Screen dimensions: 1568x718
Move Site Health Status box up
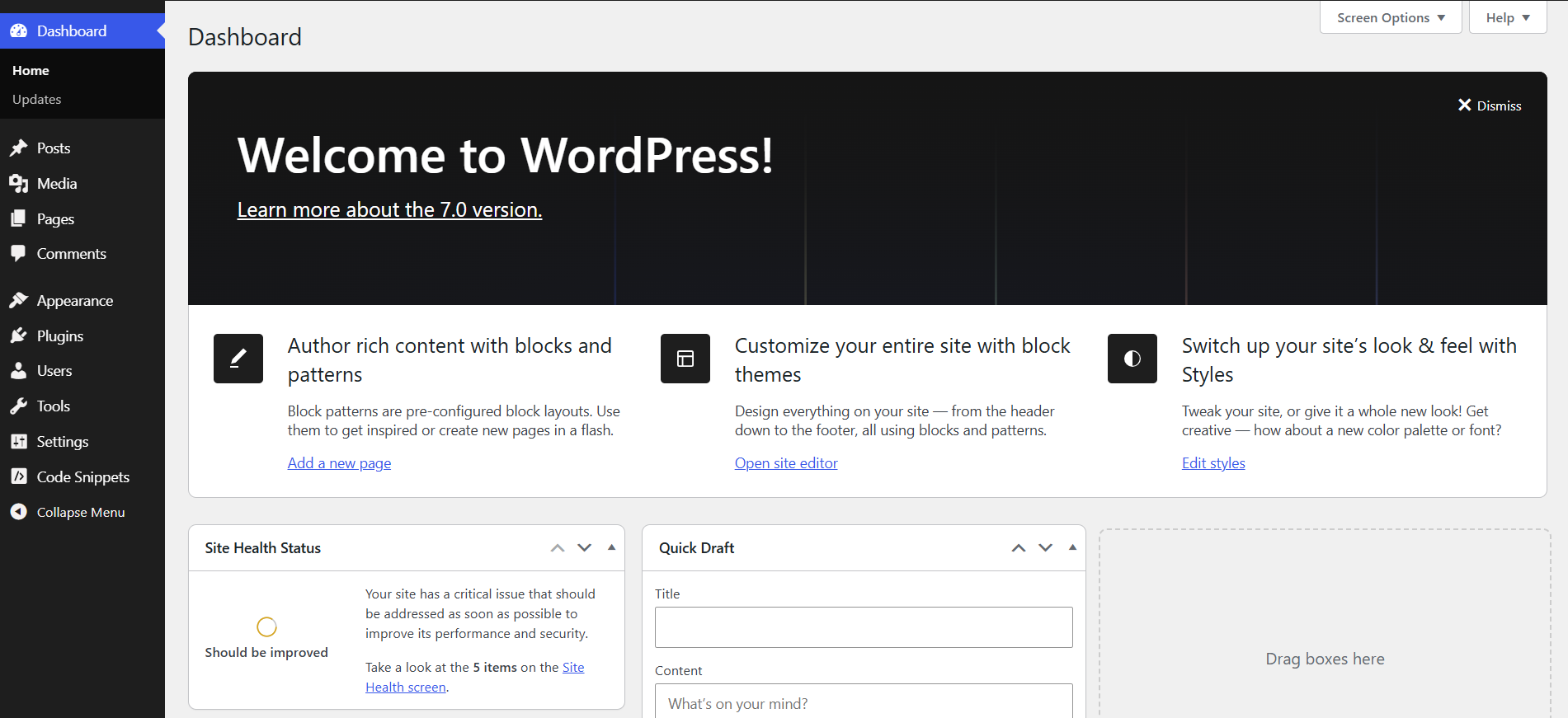(558, 548)
